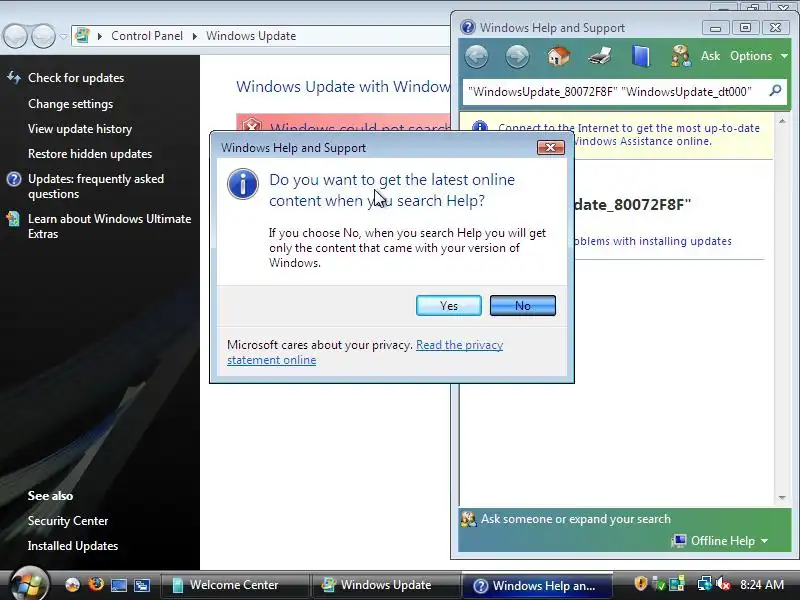The width and height of the screenshot is (800, 600).
Task: Click the taskbar clock showing 8:24 AM
Action: (762, 585)
